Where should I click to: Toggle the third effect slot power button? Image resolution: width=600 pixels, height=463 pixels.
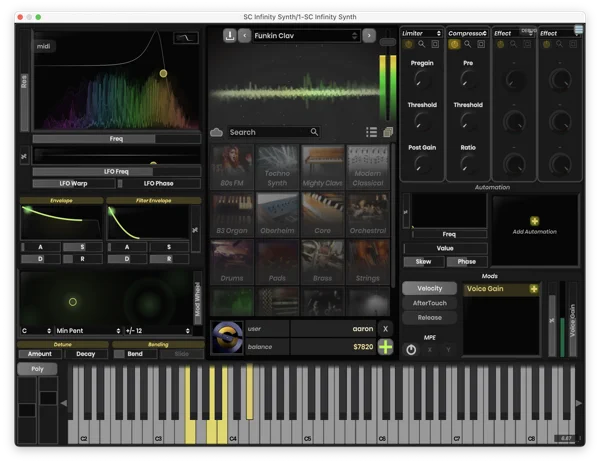500,44
